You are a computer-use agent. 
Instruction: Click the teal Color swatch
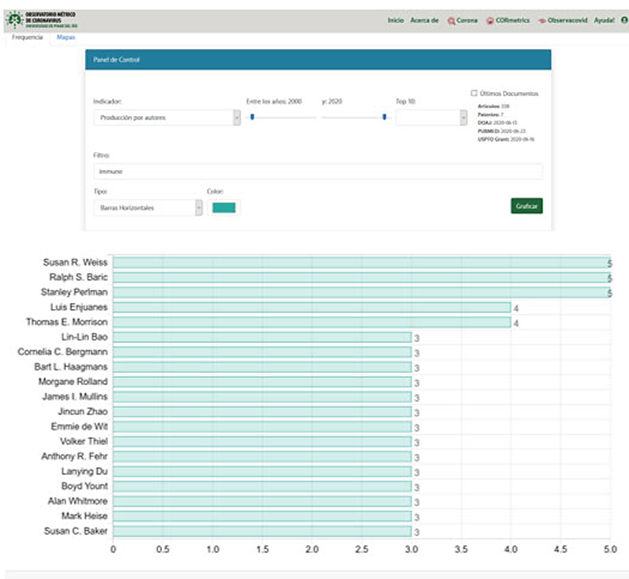click(x=224, y=207)
